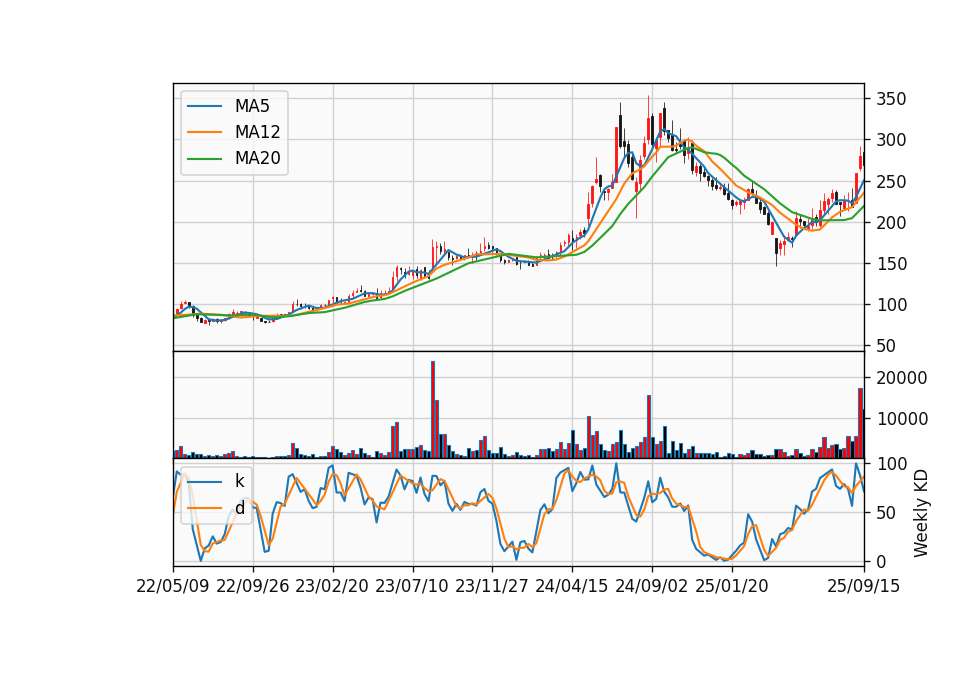Image resolution: width=960 pixels, height=690 pixels.
Task: Click the MA5 legend label
Action: point(252,106)
